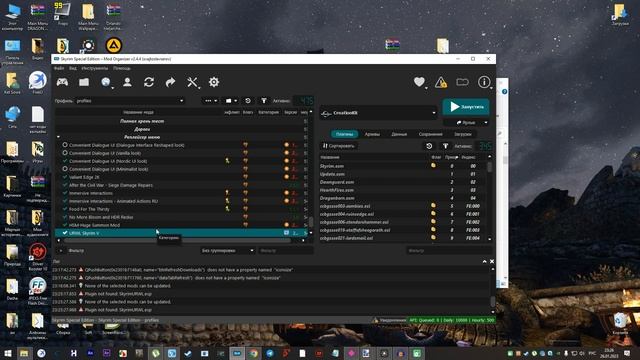This screenshot has height=360, width=640.
Task: Uncheck the Food For The Thirsty mod
Action: click(65, 209)
